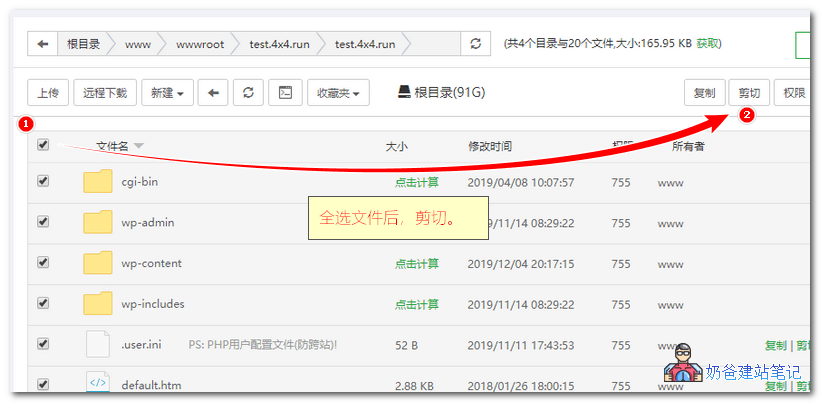Click the cgi-bin folder name
Screen dimensions: 821x403
point(139,182)
